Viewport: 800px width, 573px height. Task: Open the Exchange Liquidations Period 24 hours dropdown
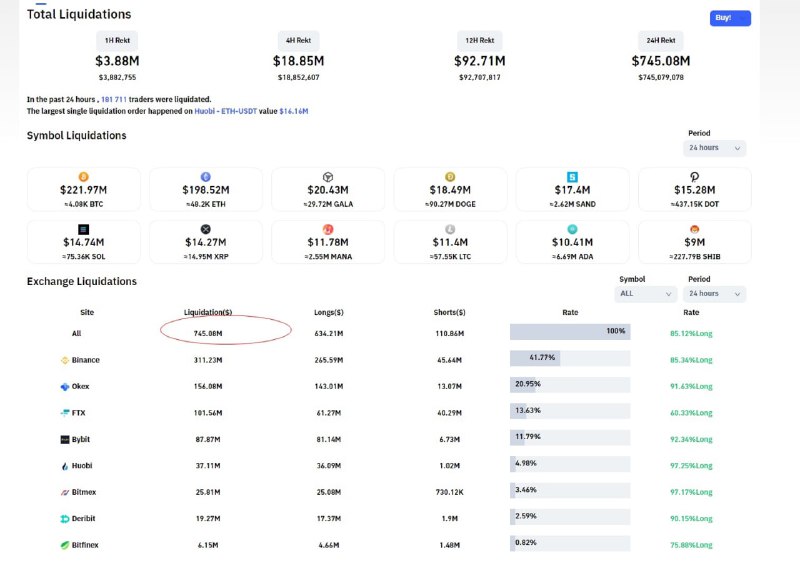(714, 294)
